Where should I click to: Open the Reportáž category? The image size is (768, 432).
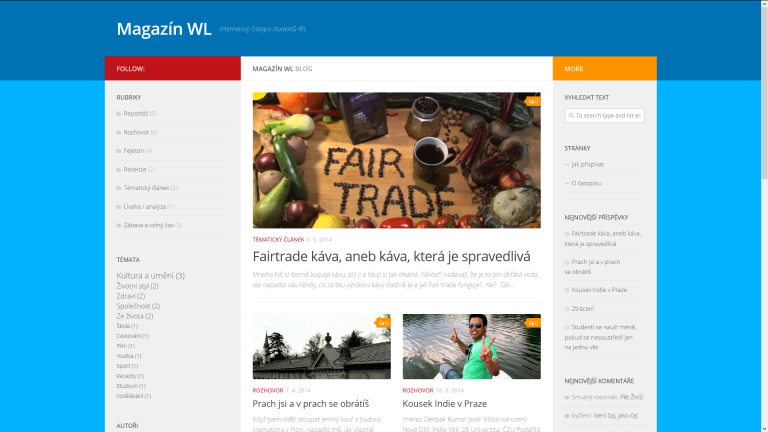pyautogui.click(x=136, y=114)
